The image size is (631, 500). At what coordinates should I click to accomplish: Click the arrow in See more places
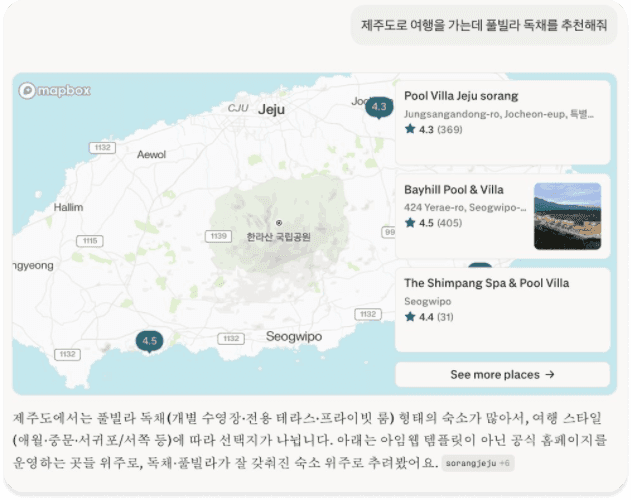550,374
